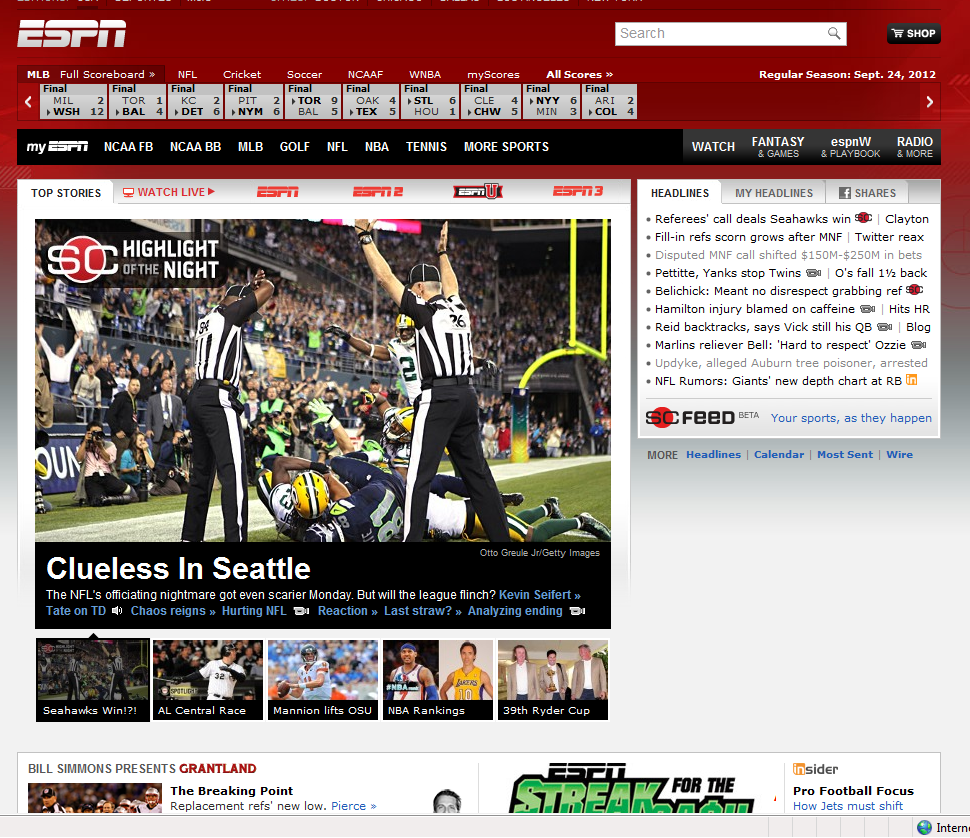Screen dimensions: 970x838
Task: Open NBA in the main navigation
Action: pyautogui.click(x=377, y=147)
